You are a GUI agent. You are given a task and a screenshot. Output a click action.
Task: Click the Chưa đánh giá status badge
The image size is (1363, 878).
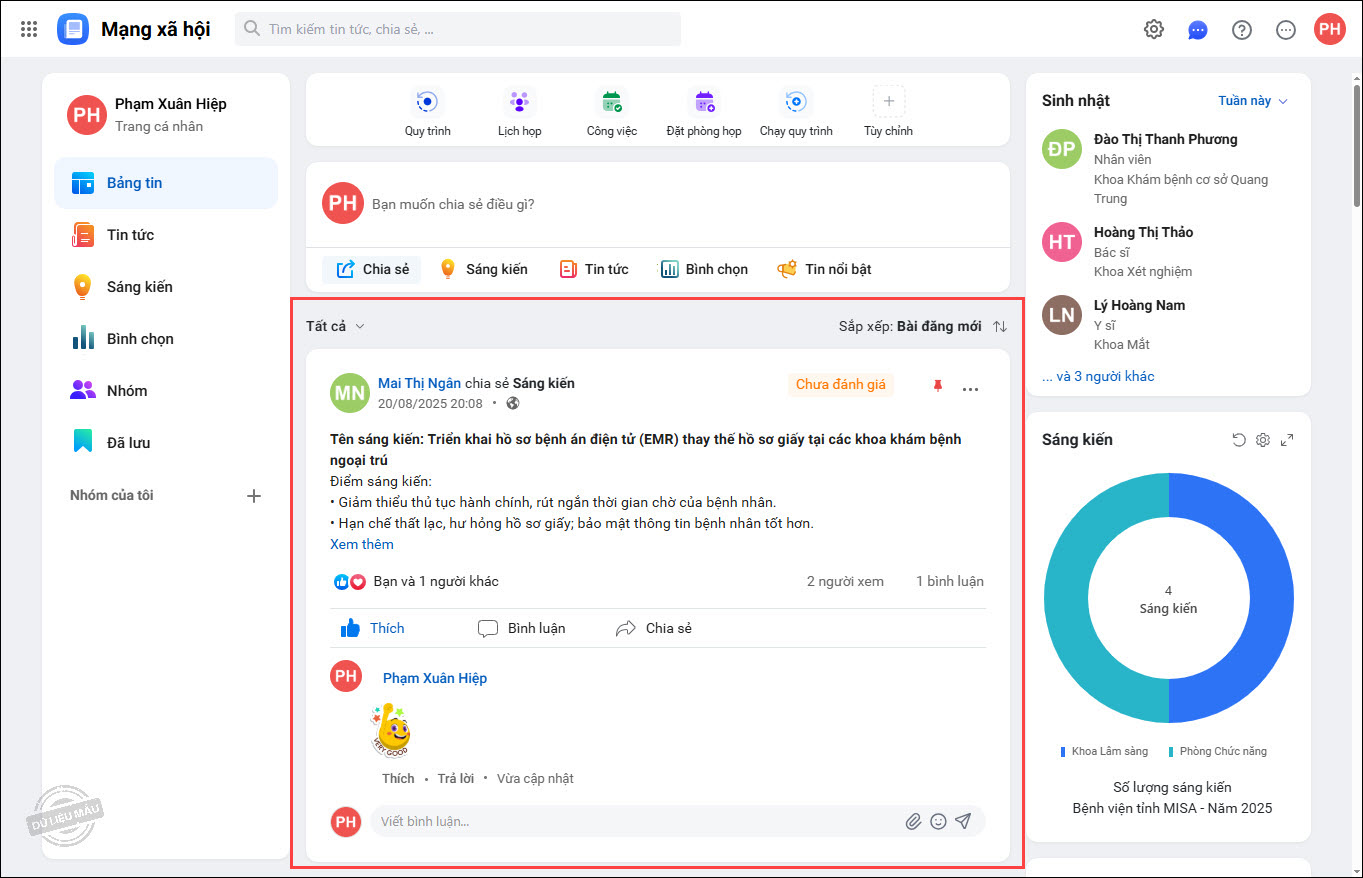(841, 385)
